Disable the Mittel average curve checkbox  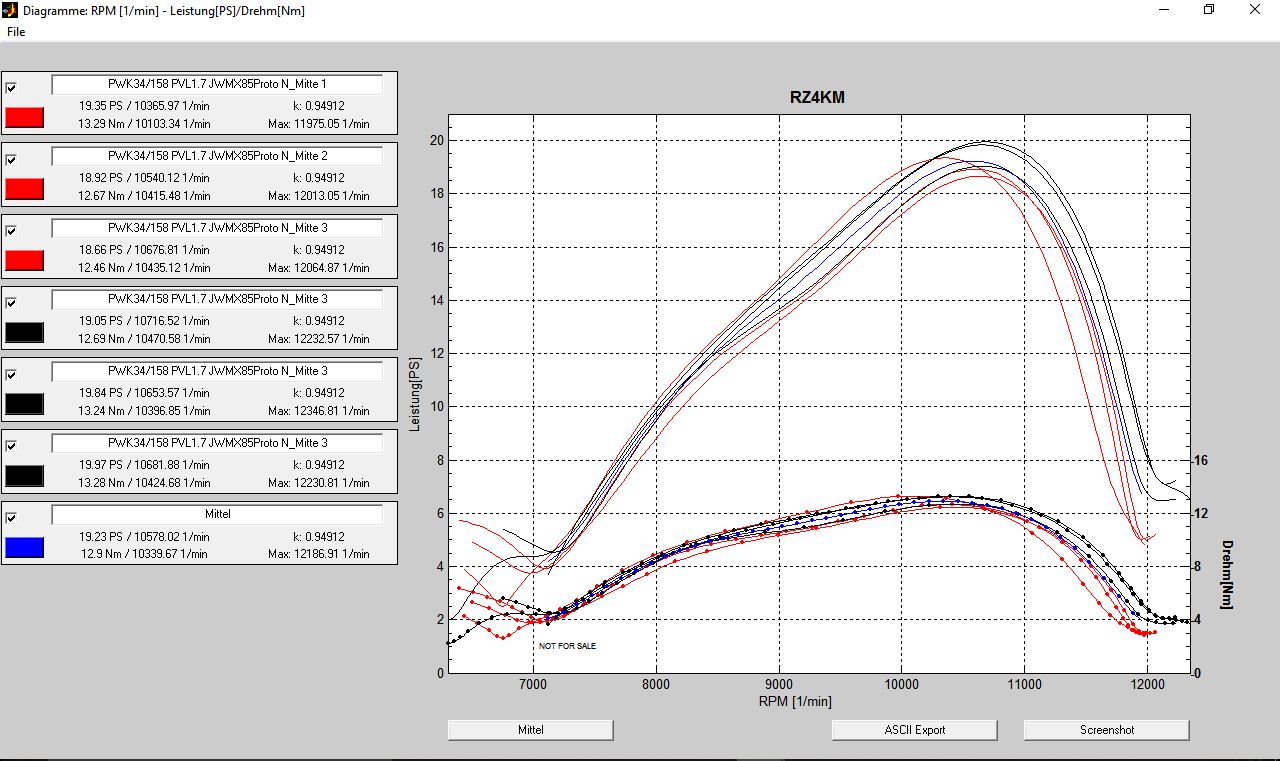point(12,518)
